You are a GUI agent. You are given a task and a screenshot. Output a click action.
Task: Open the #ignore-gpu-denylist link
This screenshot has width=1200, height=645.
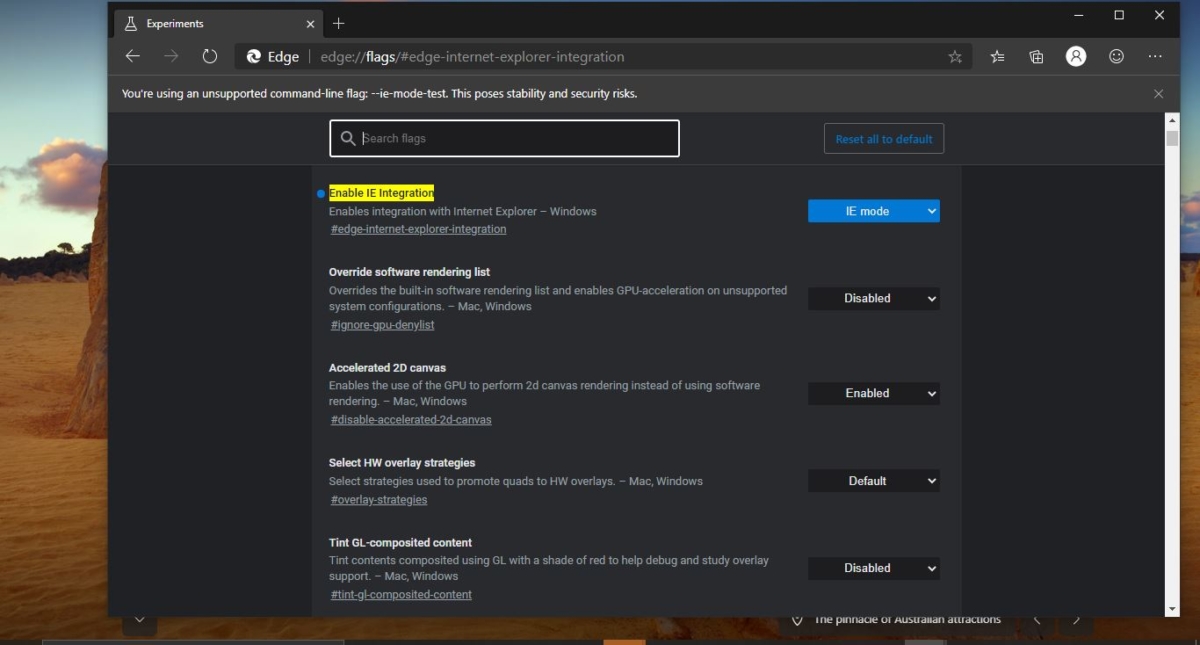point(381,324)
